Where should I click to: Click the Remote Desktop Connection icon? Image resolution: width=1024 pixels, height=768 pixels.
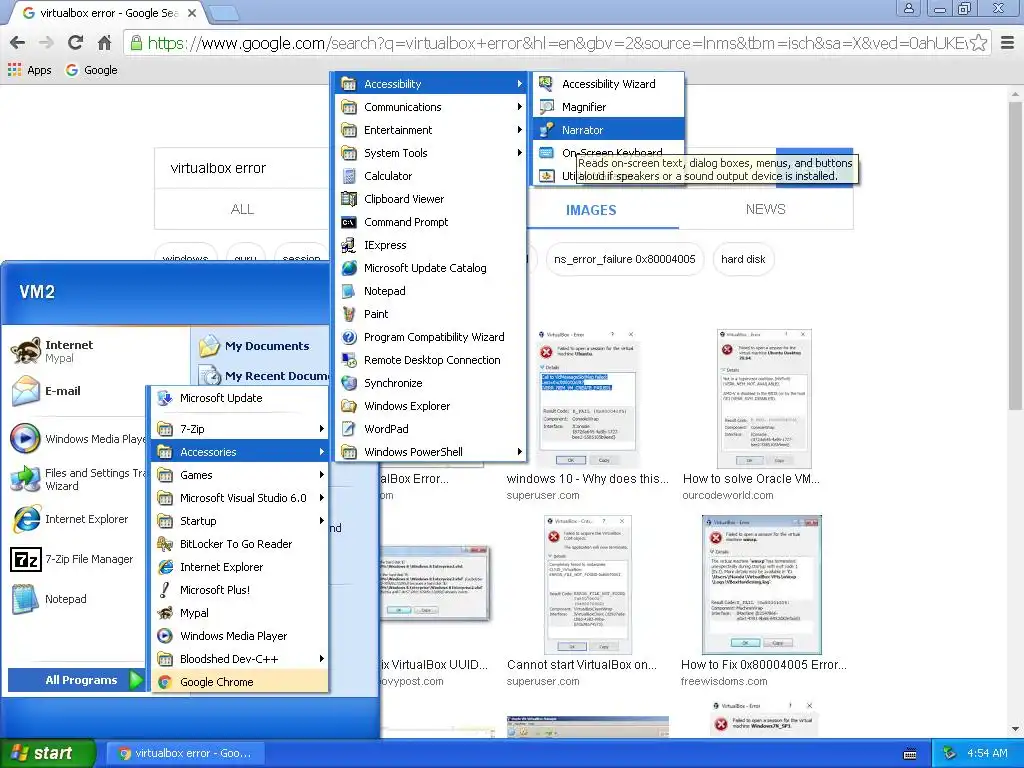click(x=349, y=360)
